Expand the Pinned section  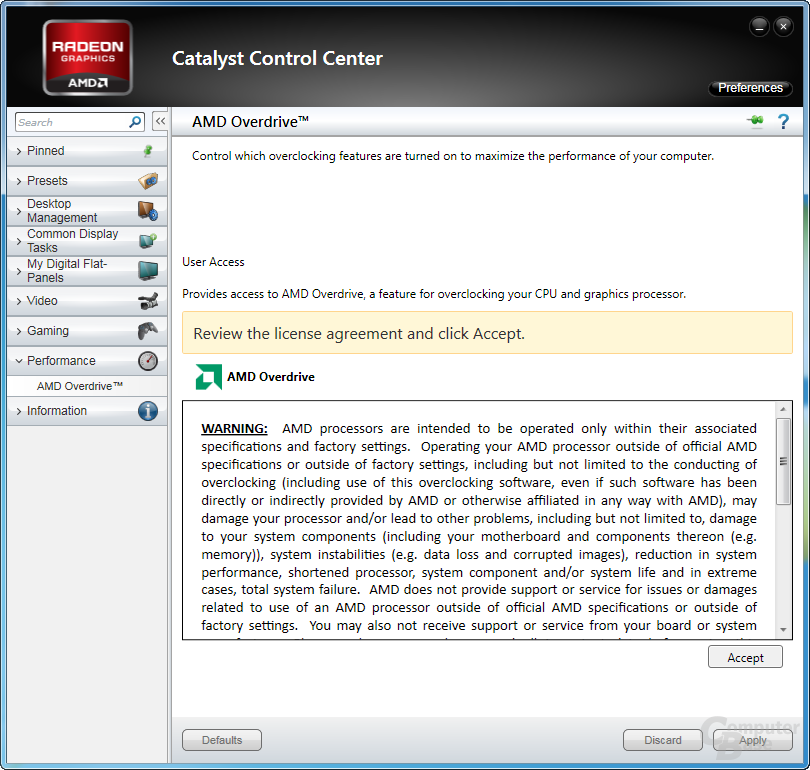pyautogui.click(x=87, y=151)
